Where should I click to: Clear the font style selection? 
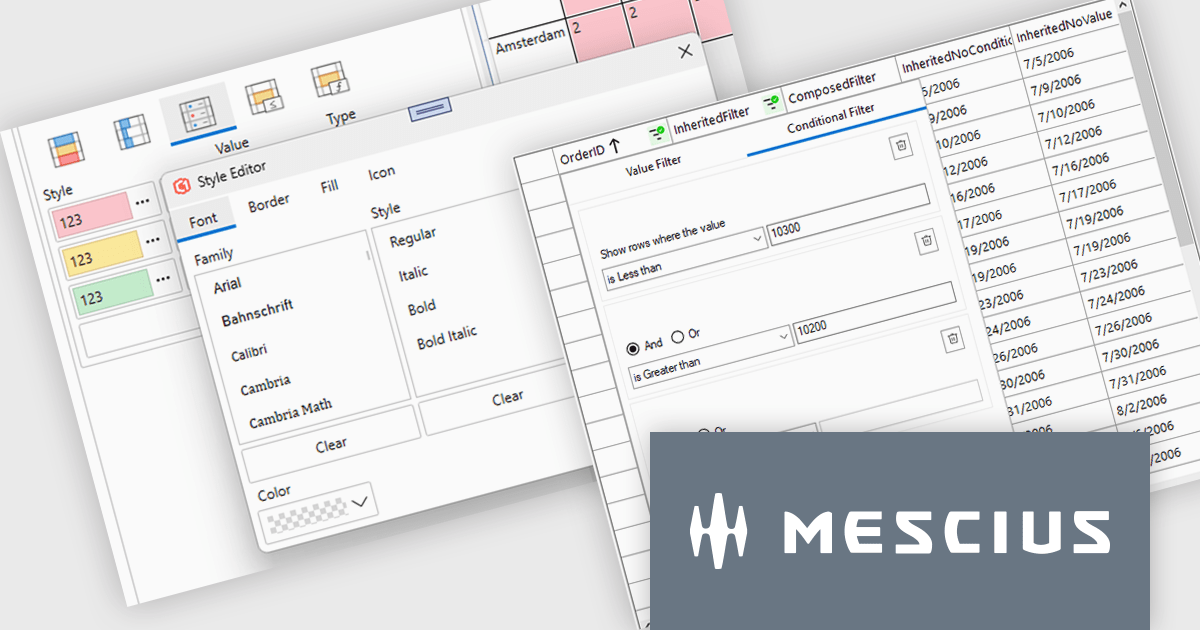(x=506, y=398)
